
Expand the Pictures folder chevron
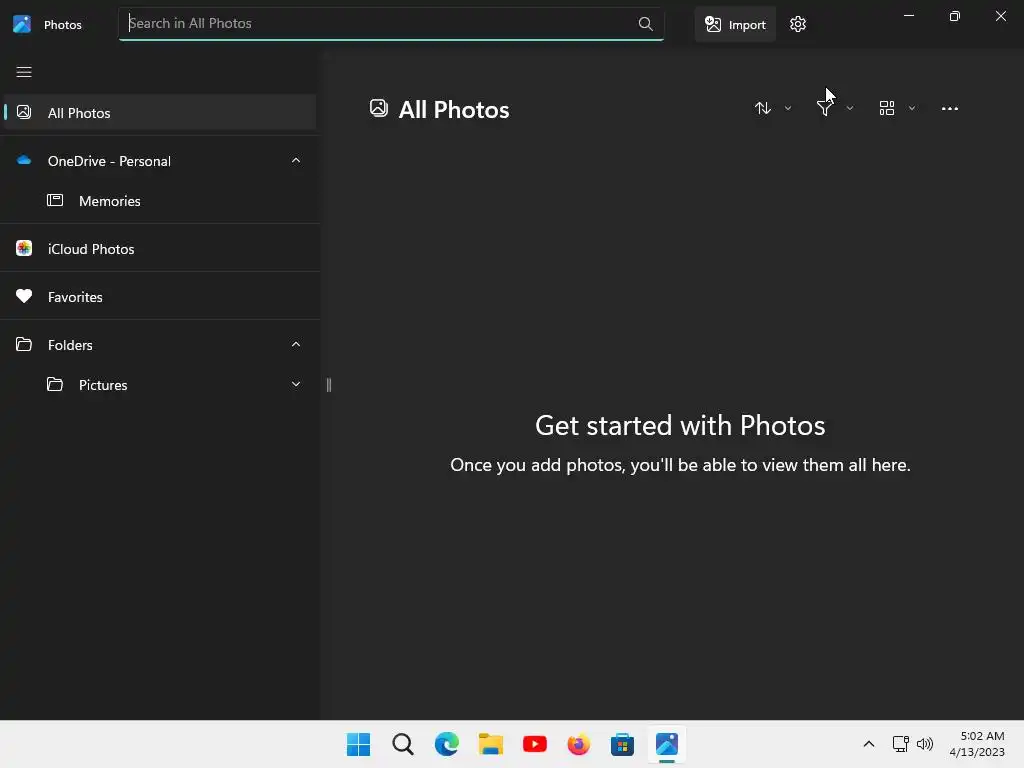click(296, 385)
